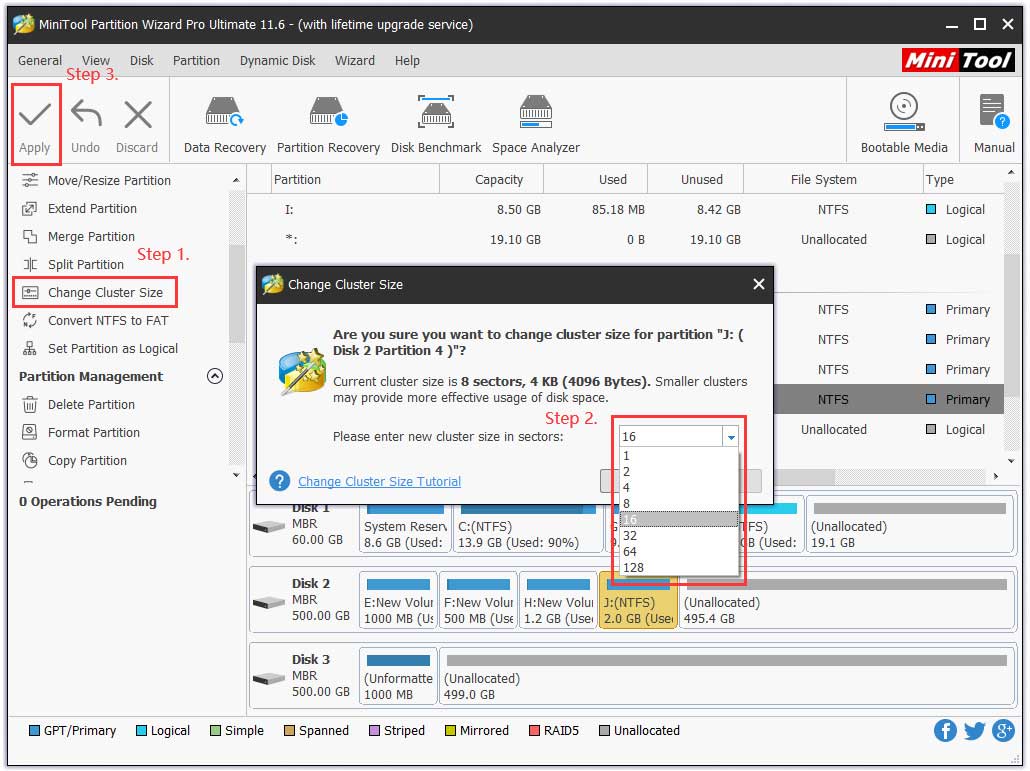Open the Change Cluster Size Tutorial link
1030x771 pixels.
tap(379, 482)
